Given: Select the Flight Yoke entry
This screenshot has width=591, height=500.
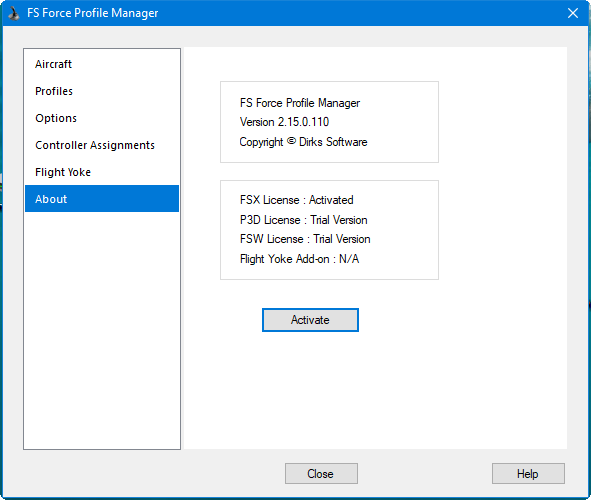Looking at the screenshot, I should pos(102,172).
